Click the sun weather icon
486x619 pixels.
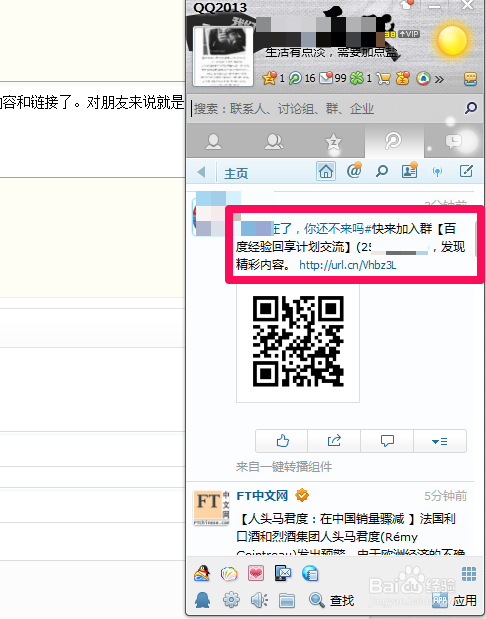click(x=452, y=41)
